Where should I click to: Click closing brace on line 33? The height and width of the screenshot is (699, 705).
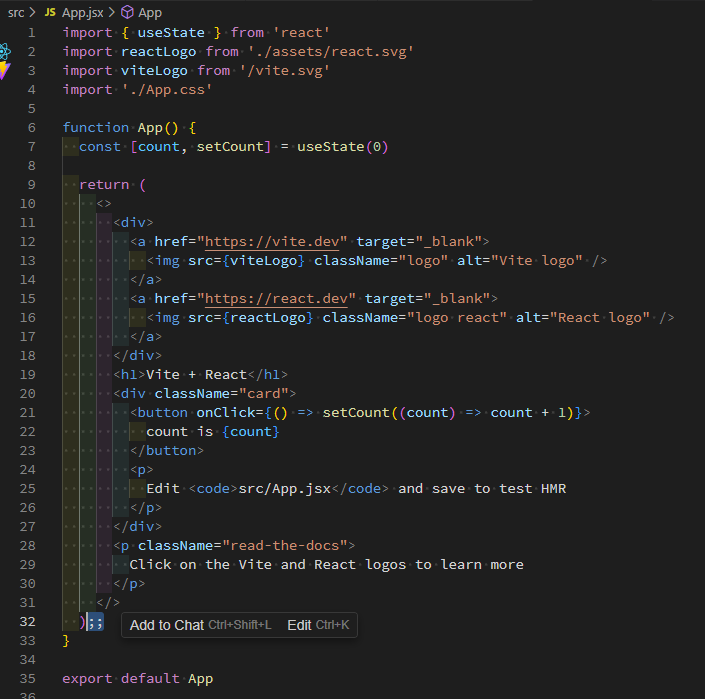[66, 641]
